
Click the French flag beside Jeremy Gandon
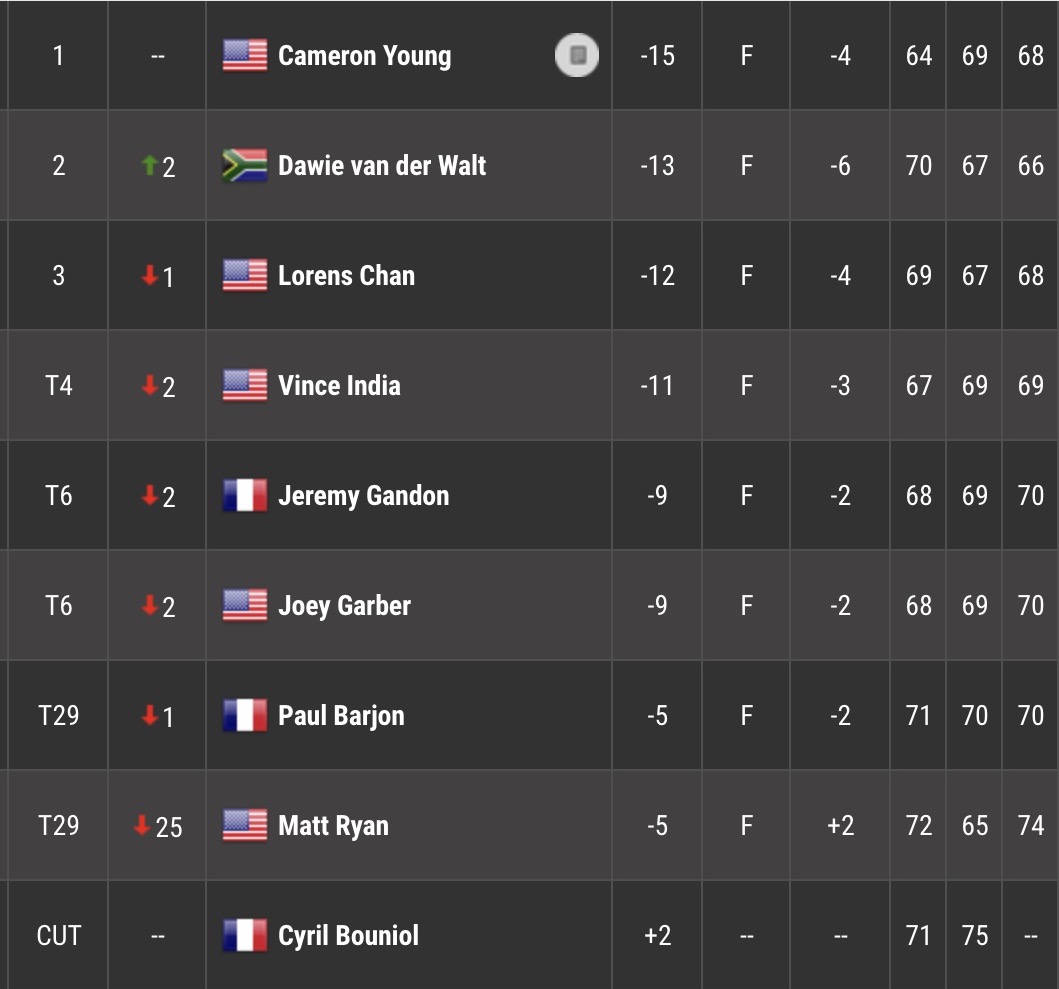coord(244,496)
